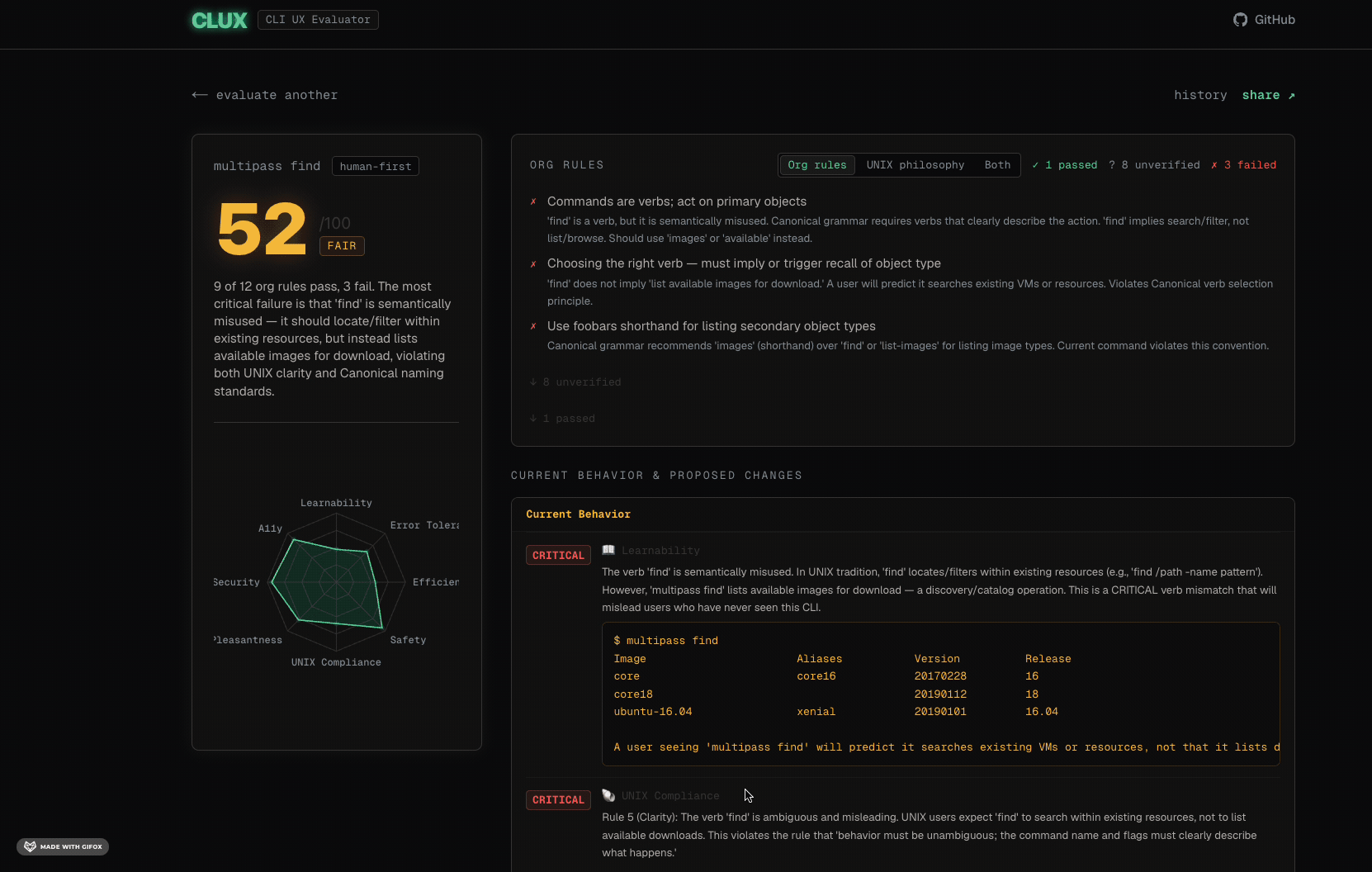Click failed X icon beside Commands are verbs rule
The image size is (1372, 872).
(x=533, y=201)
